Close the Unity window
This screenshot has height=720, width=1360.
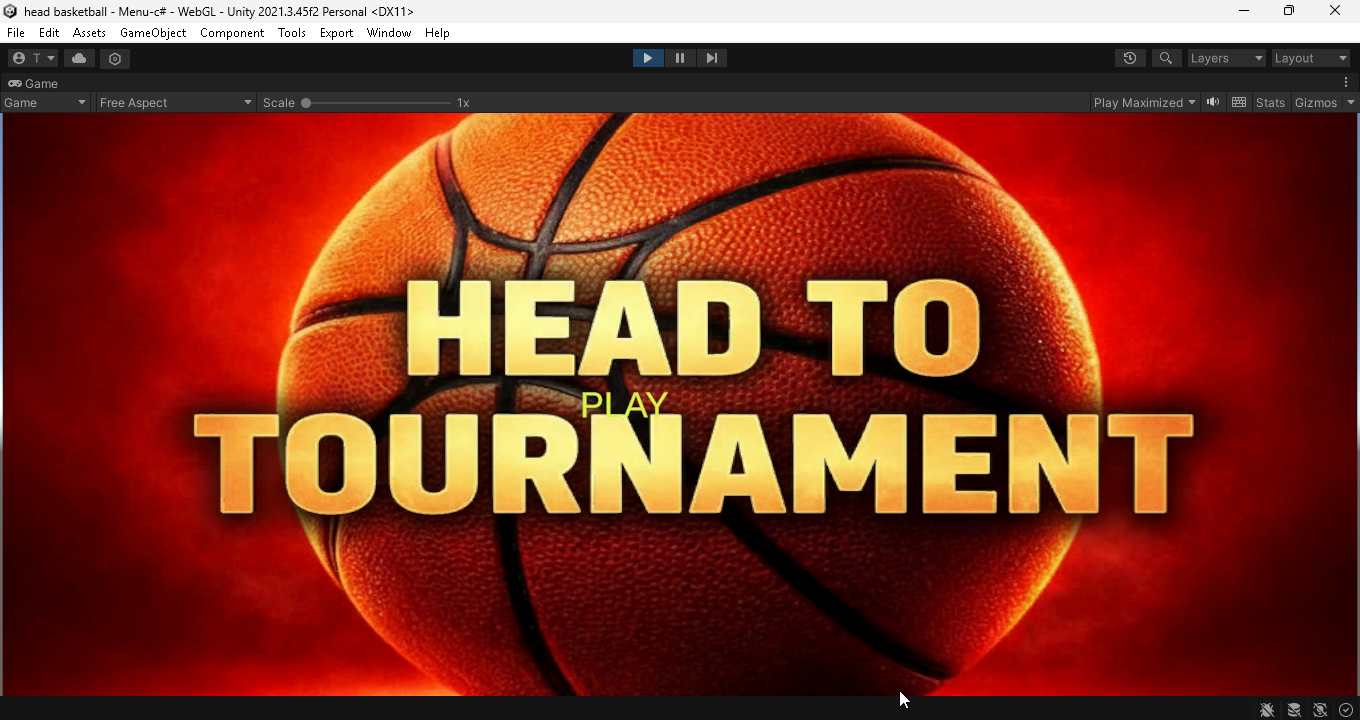click(x=1335, y=11)
